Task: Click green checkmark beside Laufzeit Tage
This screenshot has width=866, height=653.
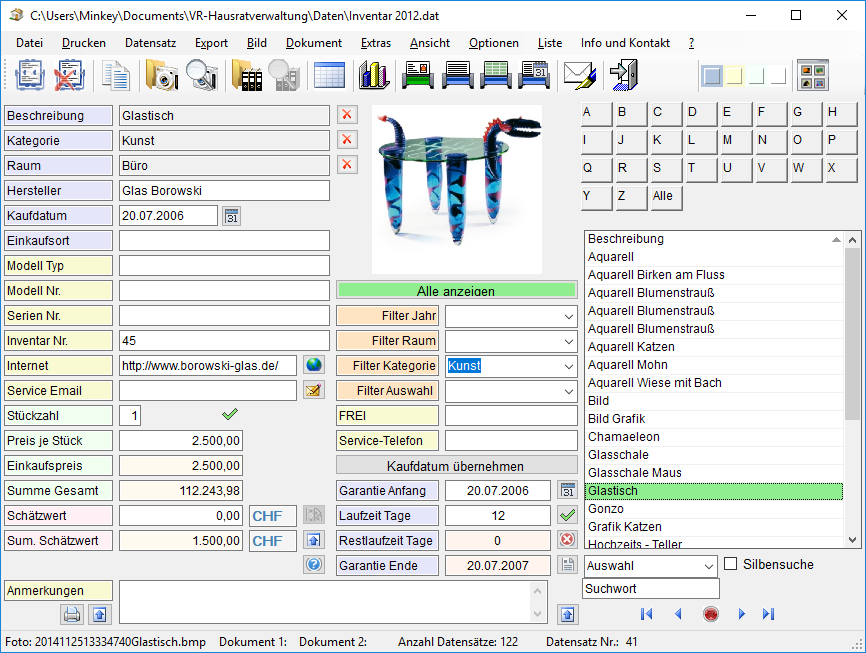Action: pos(568,515)
